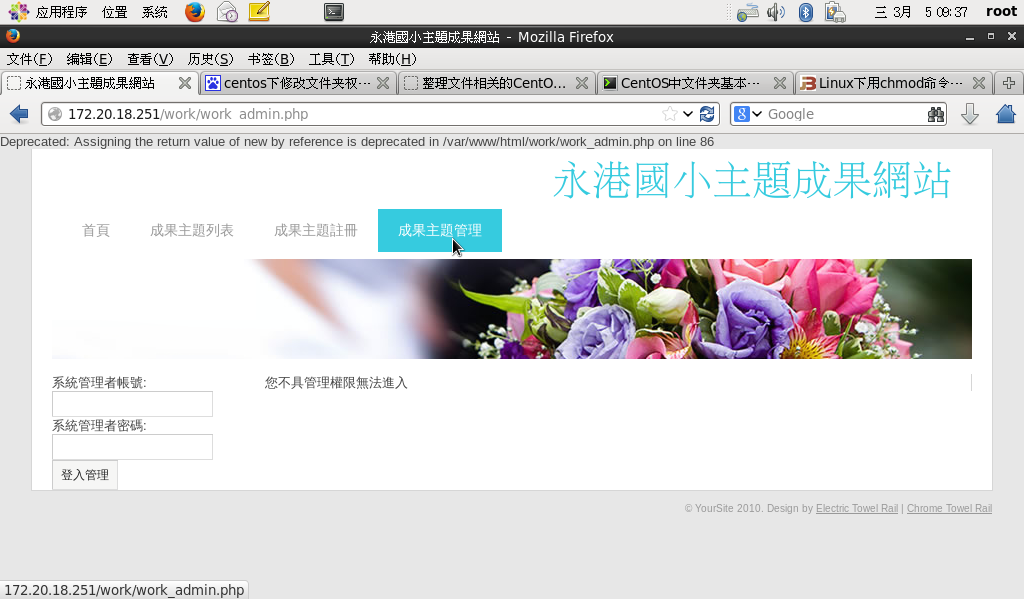Close the CentOS中文件夹基本 tab
This screenshot has width=1024, height=600.
780,83
